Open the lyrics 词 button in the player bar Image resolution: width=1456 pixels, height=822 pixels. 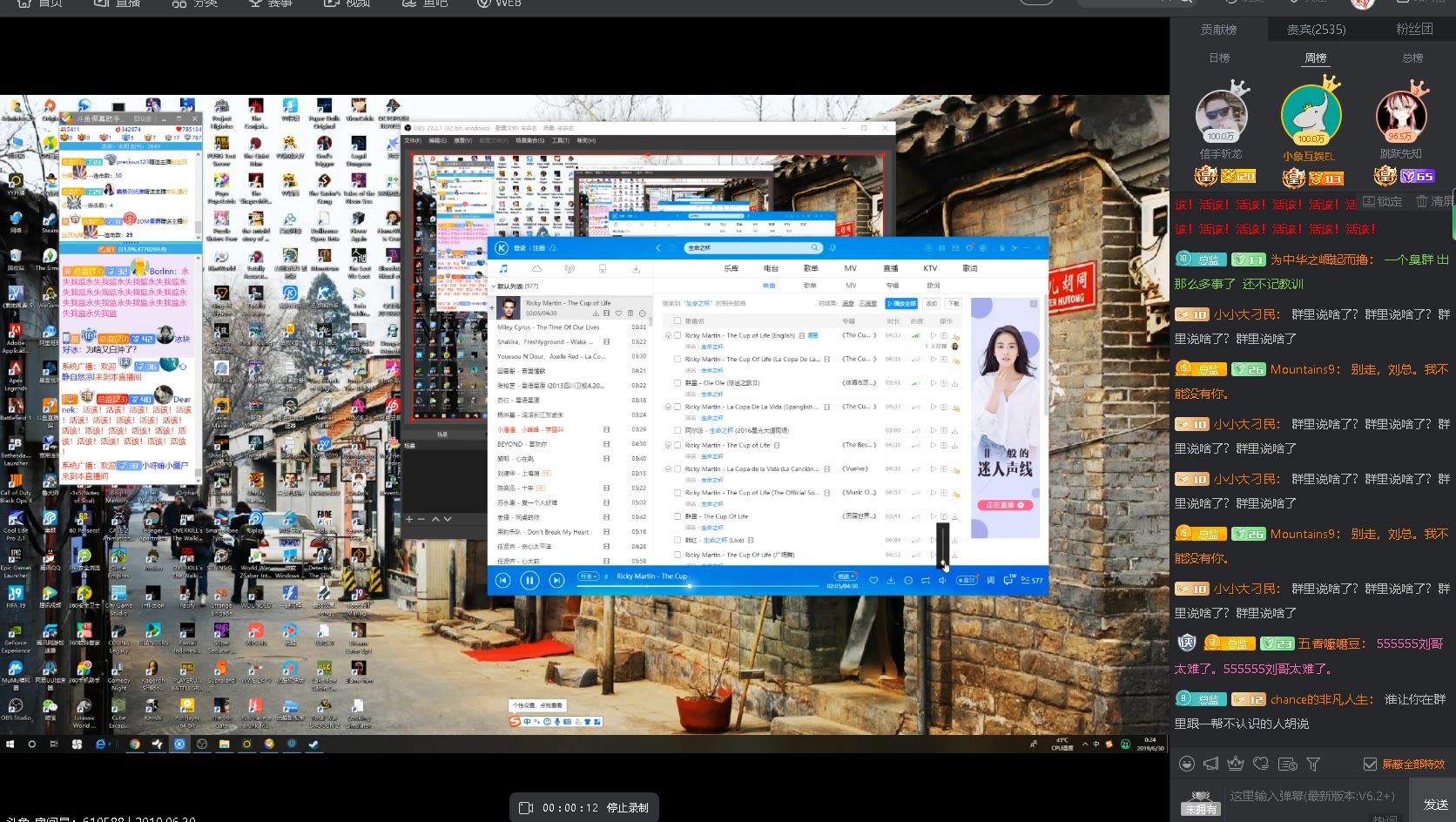click(x=990, y=580)
